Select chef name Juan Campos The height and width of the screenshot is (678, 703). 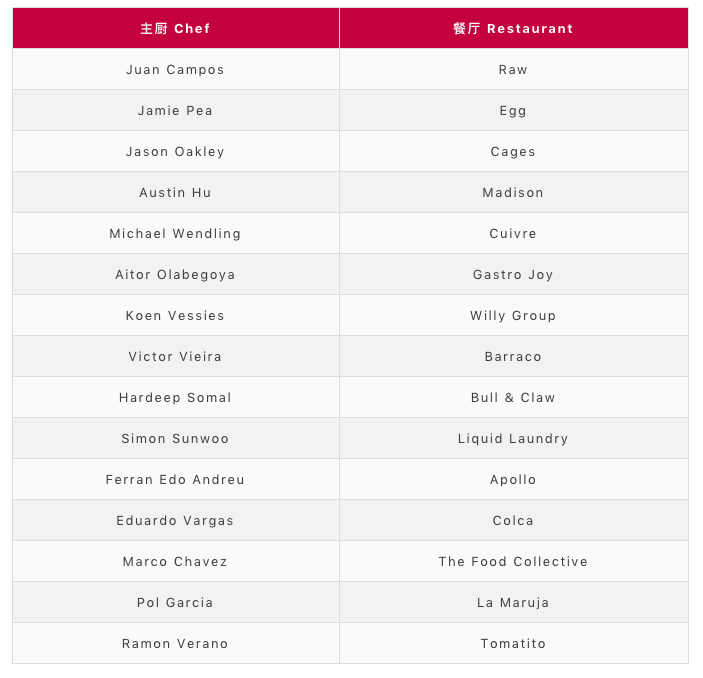click(x=175, y=70)
